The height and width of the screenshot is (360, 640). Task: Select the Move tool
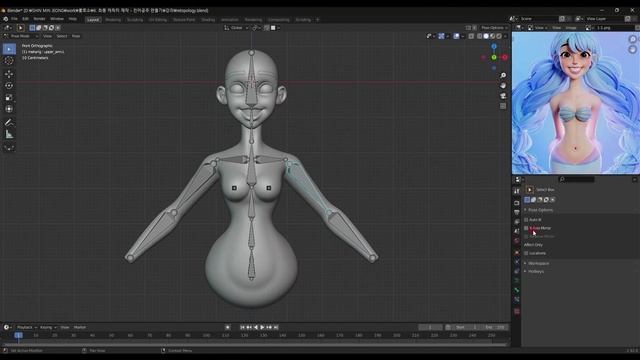(9, 74)
